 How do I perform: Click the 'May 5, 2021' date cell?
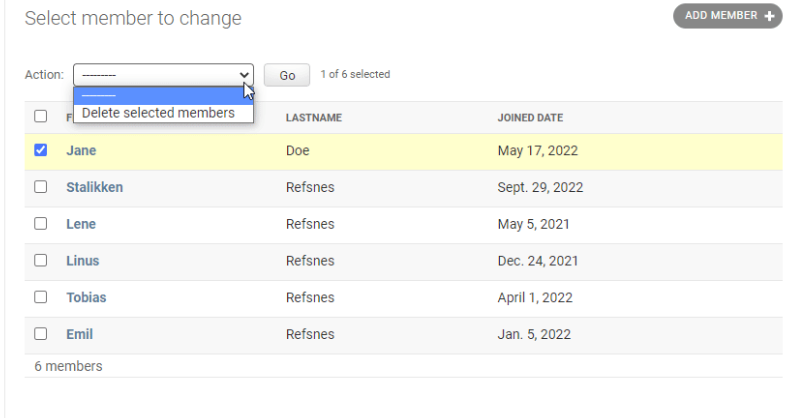click(x=534, y=224)
